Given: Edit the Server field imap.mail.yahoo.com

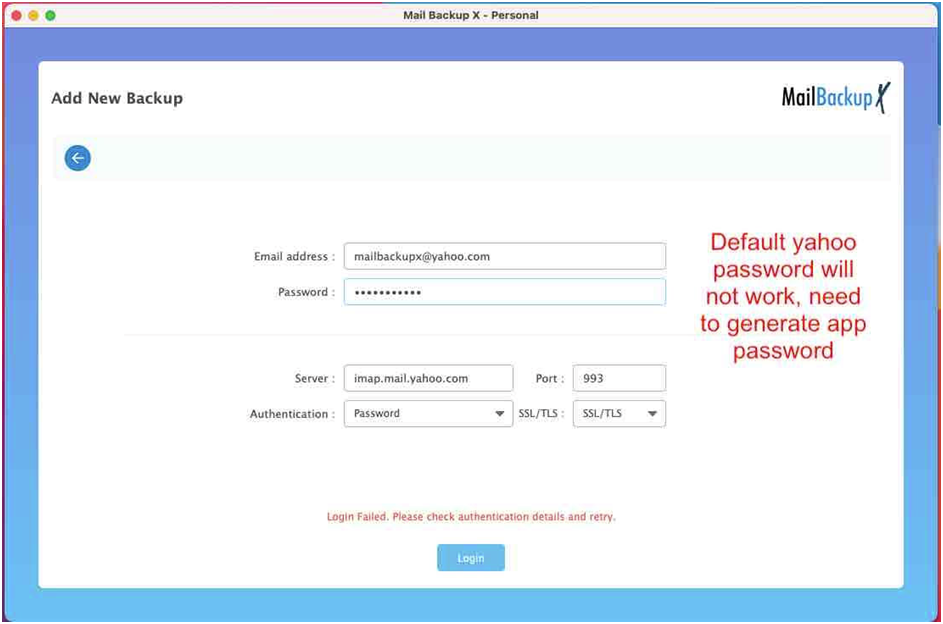Looking at the screenshot, I should [428, 378].
